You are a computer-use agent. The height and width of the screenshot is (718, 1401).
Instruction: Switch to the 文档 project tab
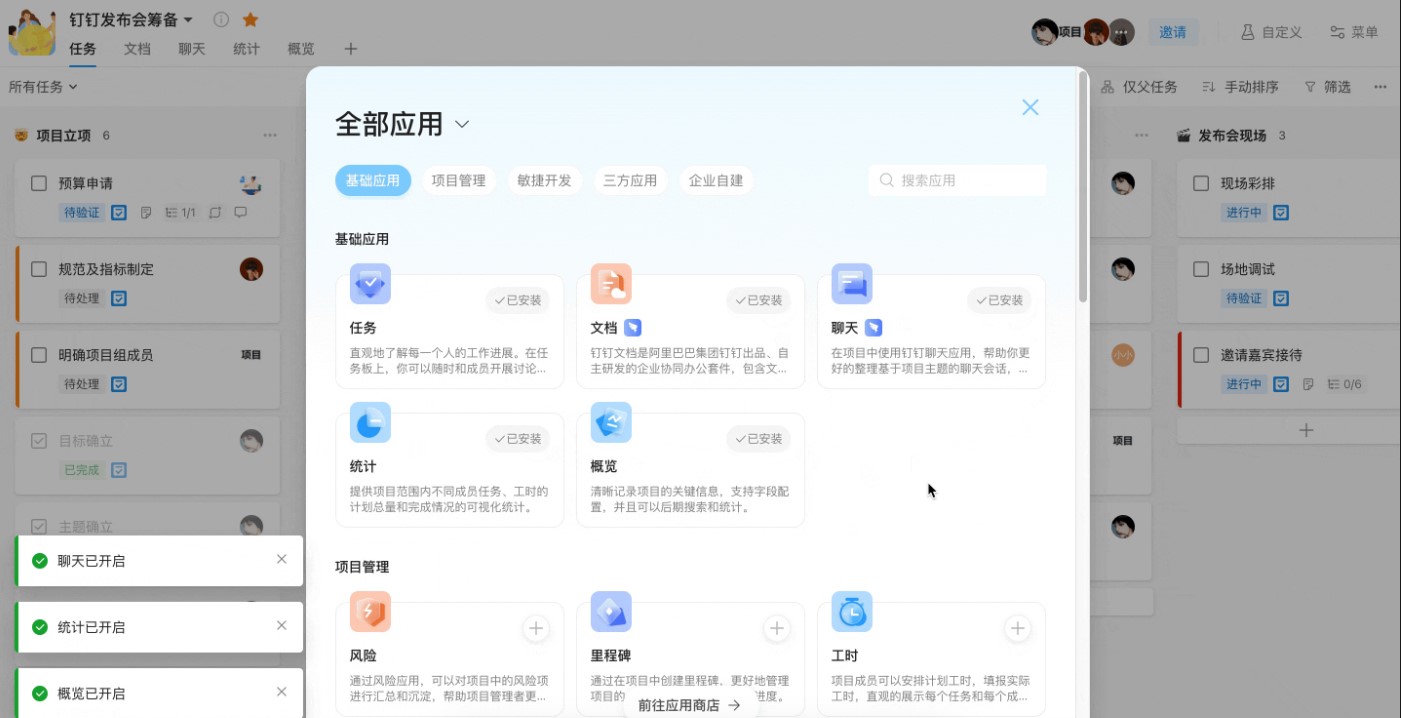[x=137, y=49]
